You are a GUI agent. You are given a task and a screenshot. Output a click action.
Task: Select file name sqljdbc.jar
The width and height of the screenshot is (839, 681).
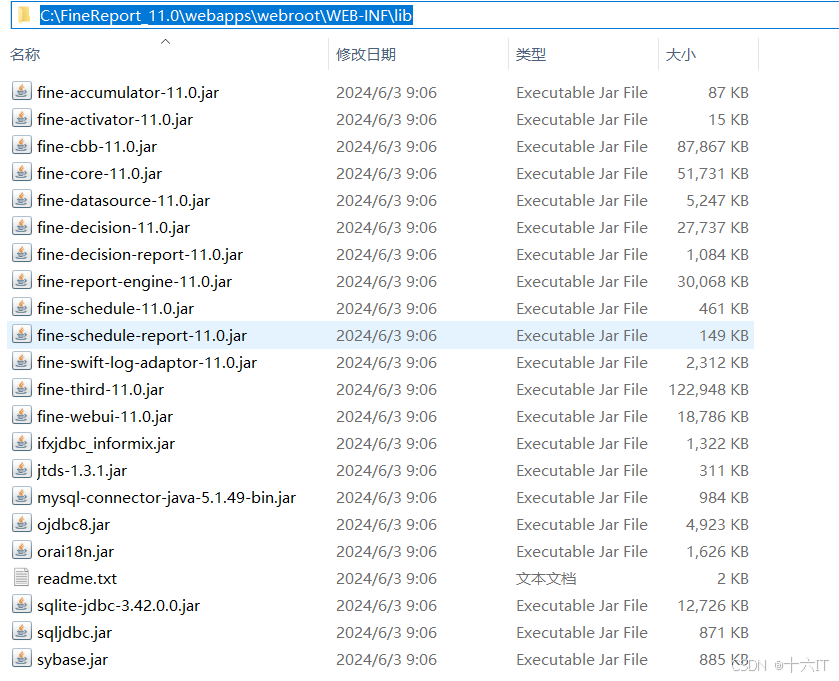point(74,633)
